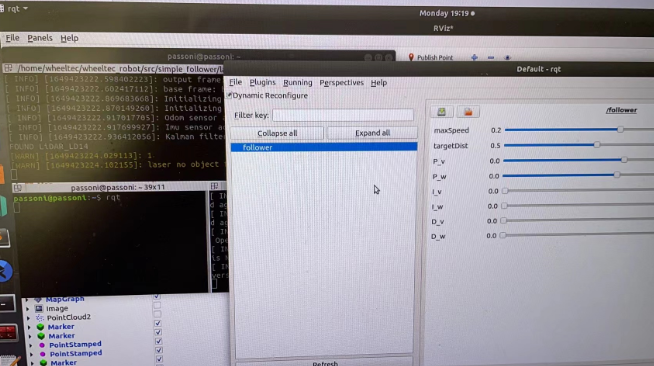Click the P_v slider handle
The height and width of the screenshot is (366, 654).
[x=624, y=160]
